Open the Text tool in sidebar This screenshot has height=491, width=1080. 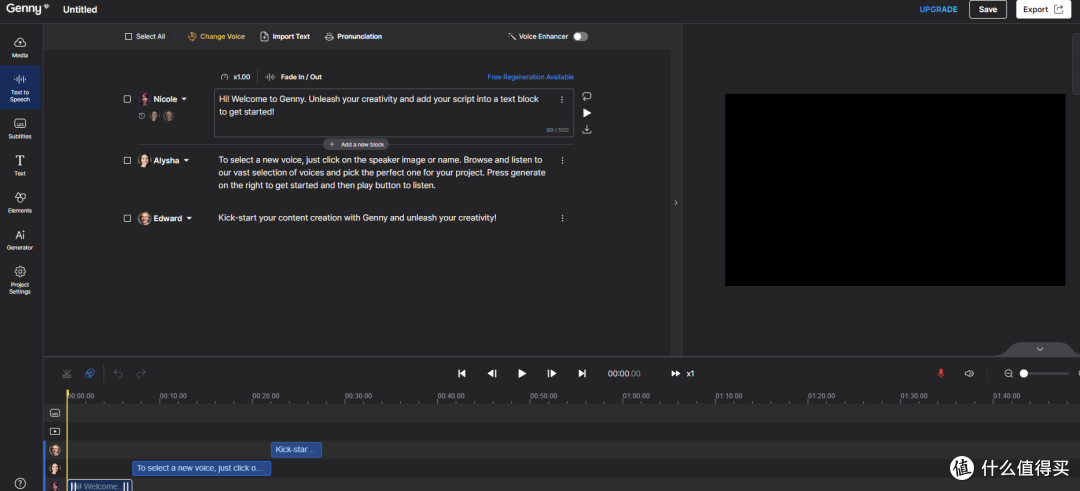(20, 165)
